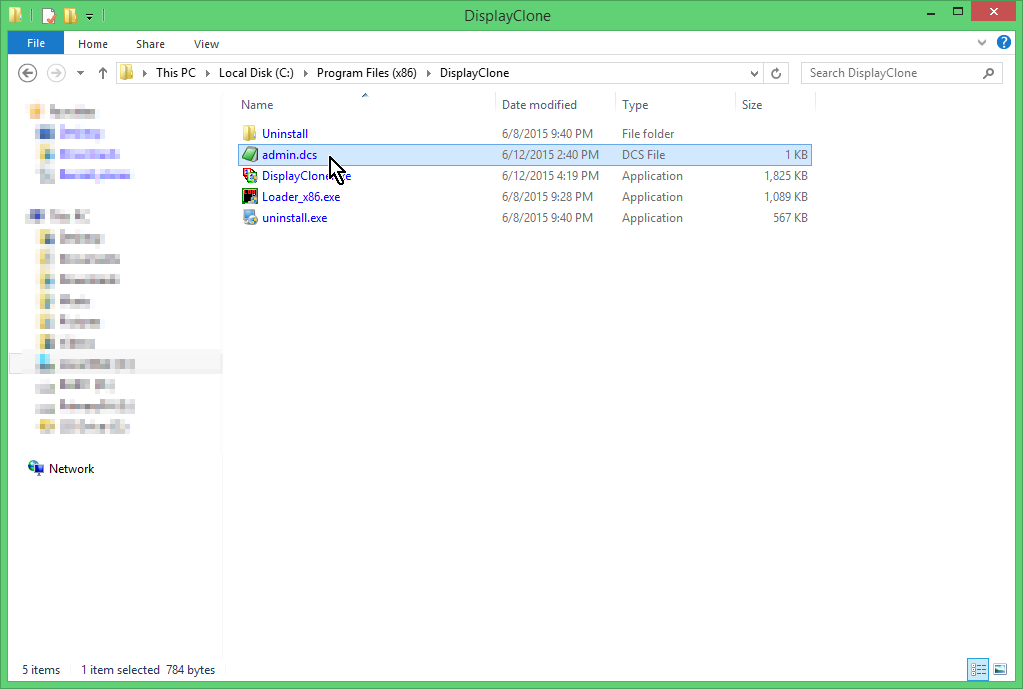Image resolution: width=1023 pixels, height=689 pixels.
Task: Refresh the folder view
Action: pos(776,73)
